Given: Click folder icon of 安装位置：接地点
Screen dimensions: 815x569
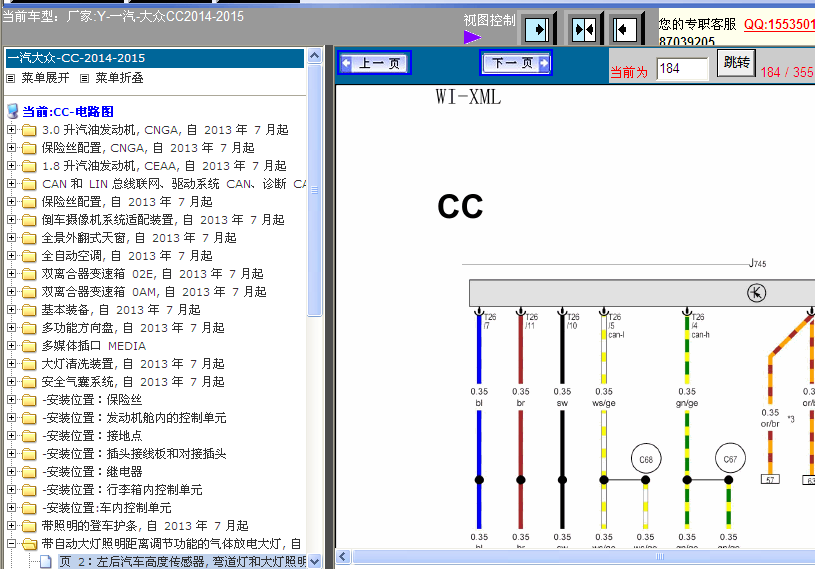Looking at the screenshot, I should 29,436.
